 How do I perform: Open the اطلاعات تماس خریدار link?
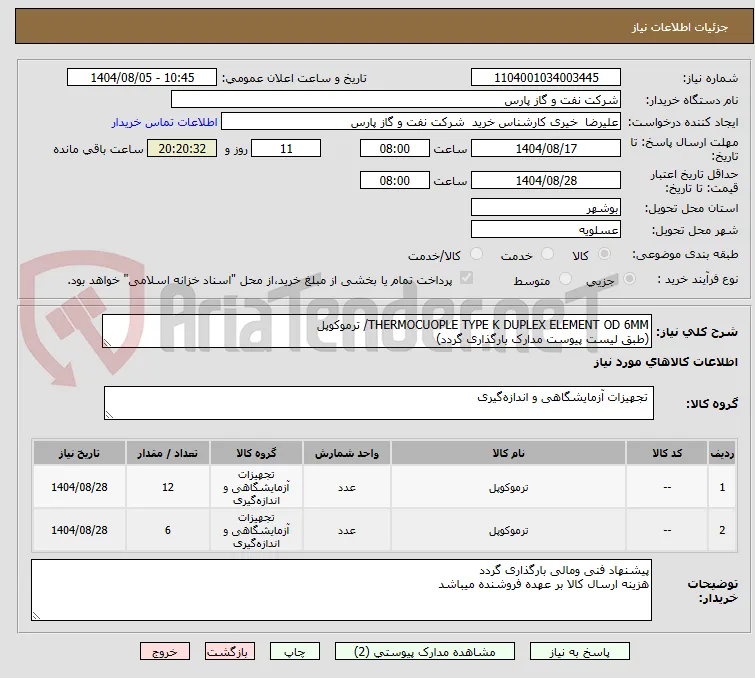click(x=165, y=122)
